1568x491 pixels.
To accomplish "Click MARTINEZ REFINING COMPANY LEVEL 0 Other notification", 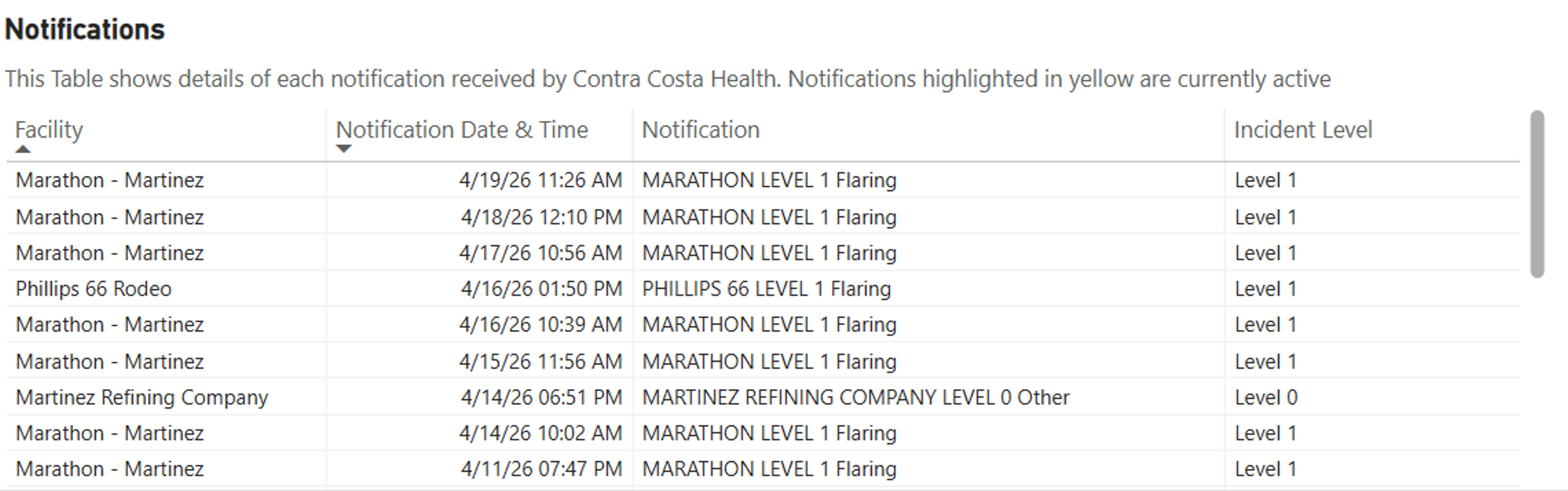I will tap(855, 397).
